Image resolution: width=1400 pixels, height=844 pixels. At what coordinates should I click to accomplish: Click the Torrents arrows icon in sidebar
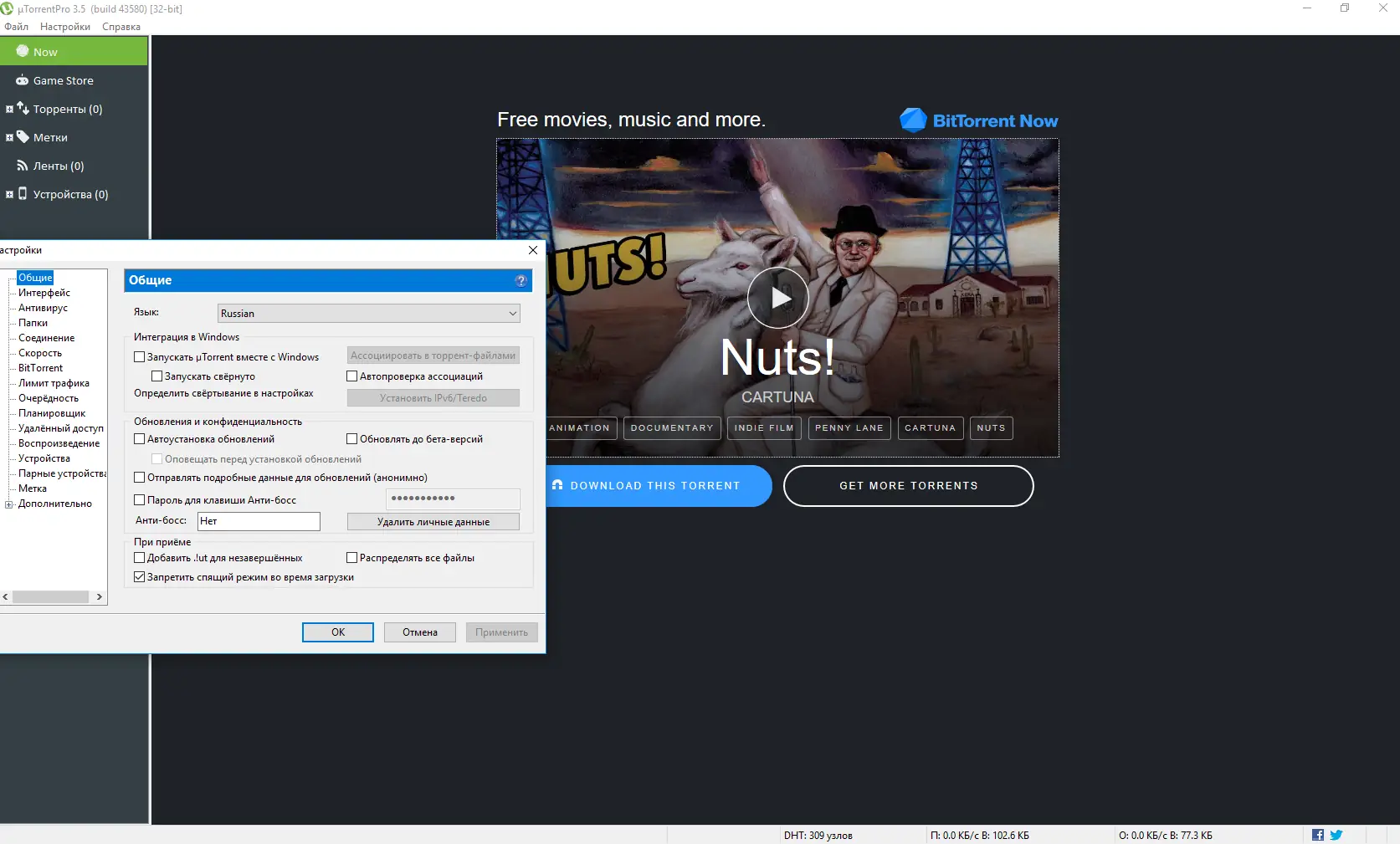click(x=23, y=108)
